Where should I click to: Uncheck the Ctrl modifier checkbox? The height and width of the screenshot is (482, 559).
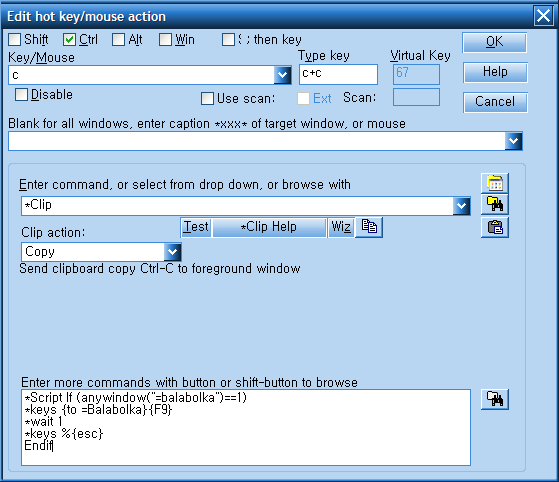[69, 39]
